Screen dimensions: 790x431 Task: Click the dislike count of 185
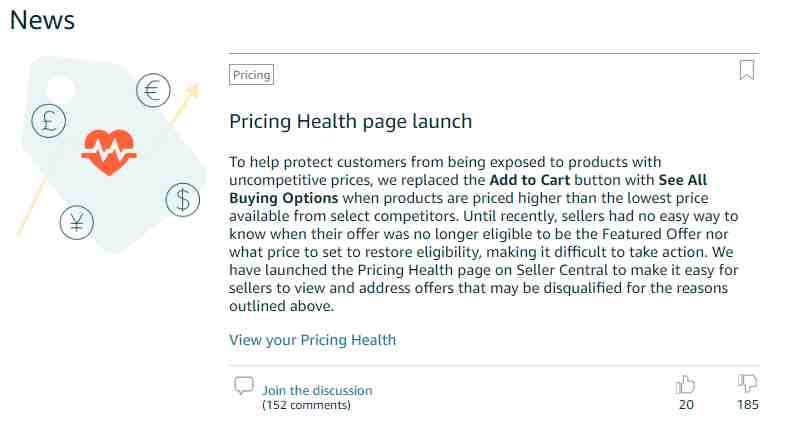tap(748, 404)
